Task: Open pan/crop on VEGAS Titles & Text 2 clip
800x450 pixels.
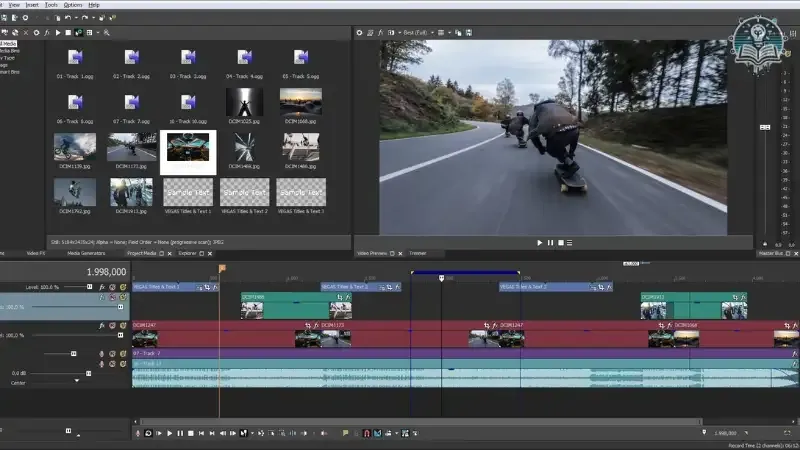Action: pyautogui.click(x=389, y=287)
